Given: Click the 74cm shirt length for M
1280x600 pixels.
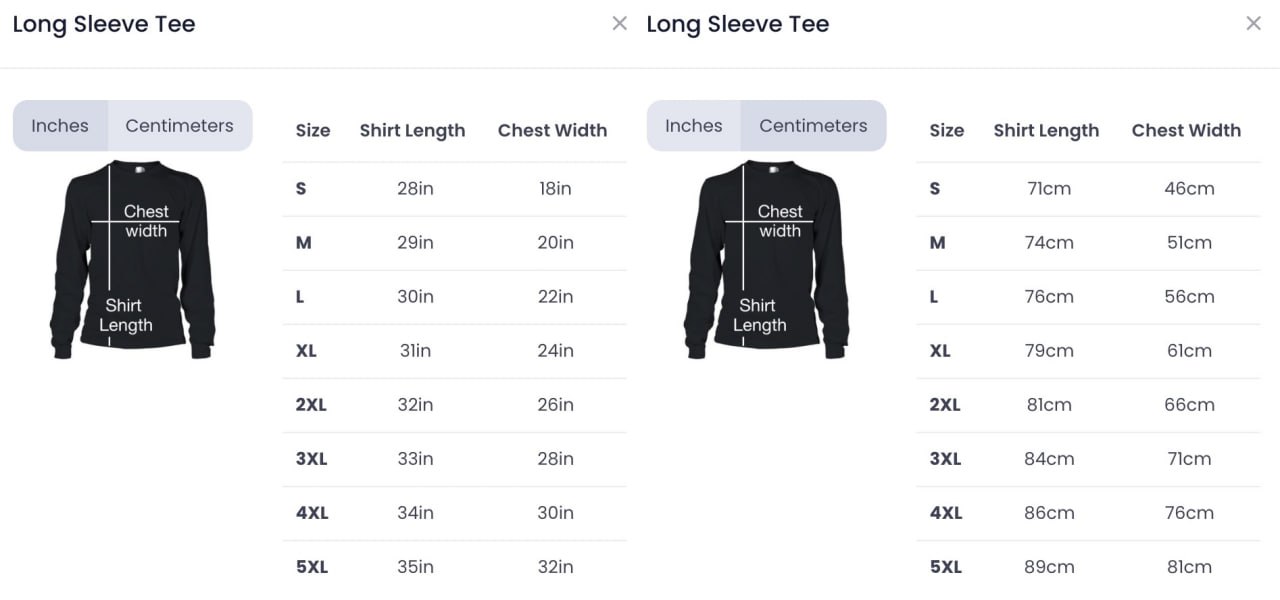Looking at the screenshot, I should [1049, 243].
